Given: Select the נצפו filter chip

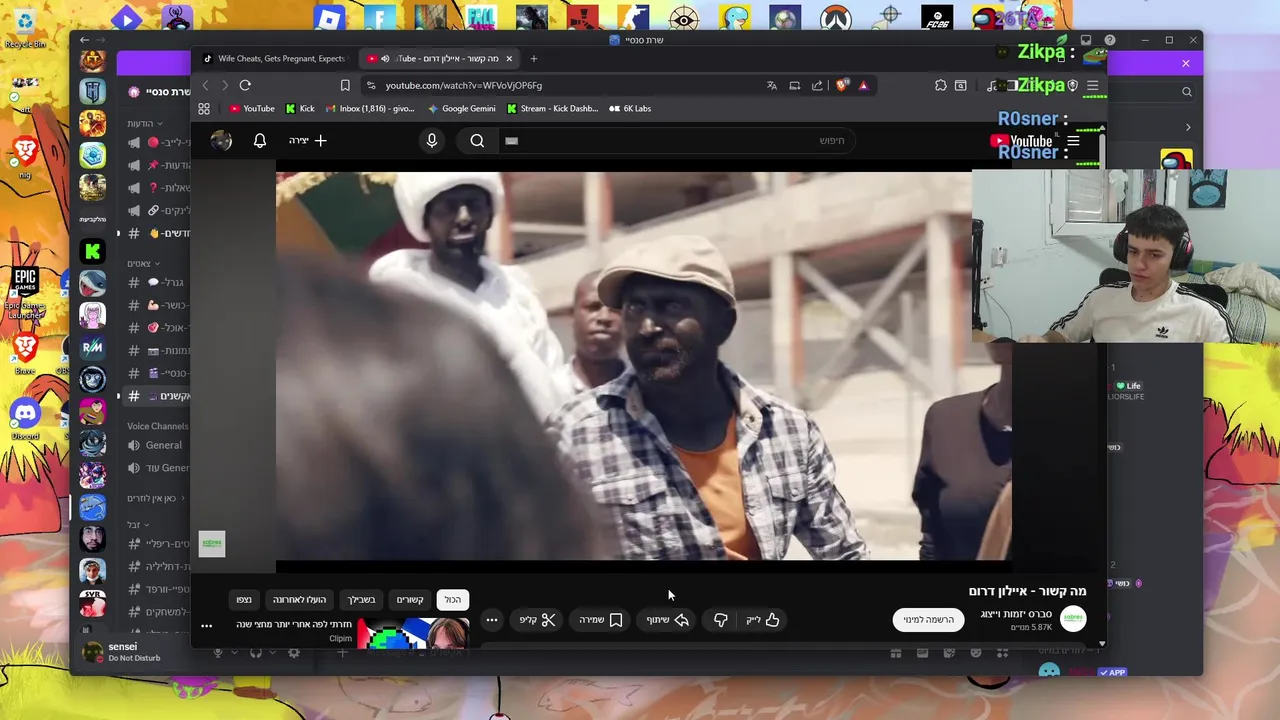Looking at the screenshot, I should point(244,599).
